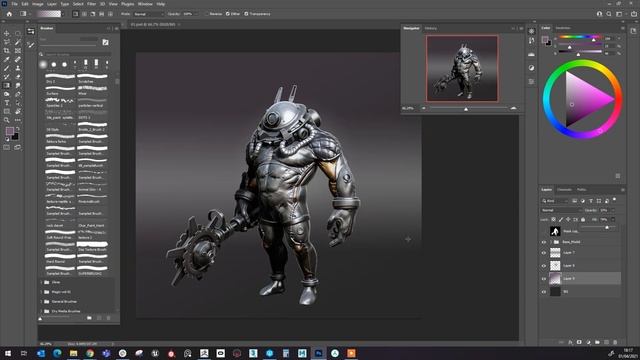Open the search icon at top right
640x360 pixels.
[x=609, y=14]
